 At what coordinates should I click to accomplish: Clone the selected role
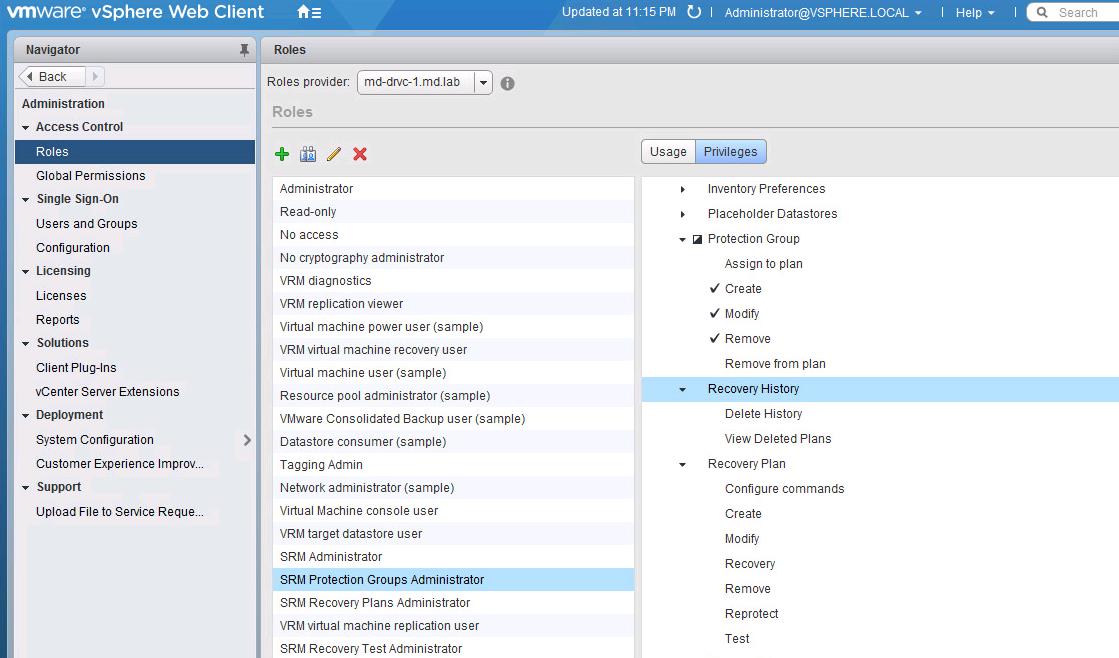pos(308,154)
